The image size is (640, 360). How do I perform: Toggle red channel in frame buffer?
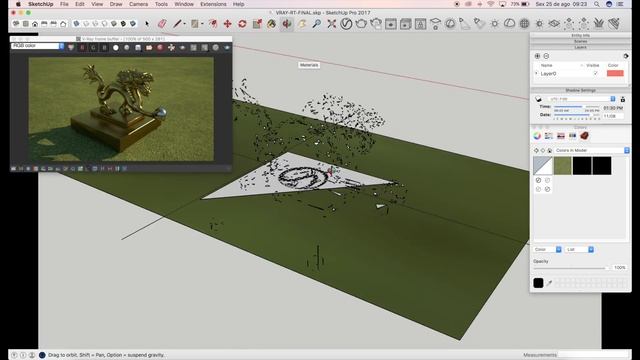coord(82,48)
